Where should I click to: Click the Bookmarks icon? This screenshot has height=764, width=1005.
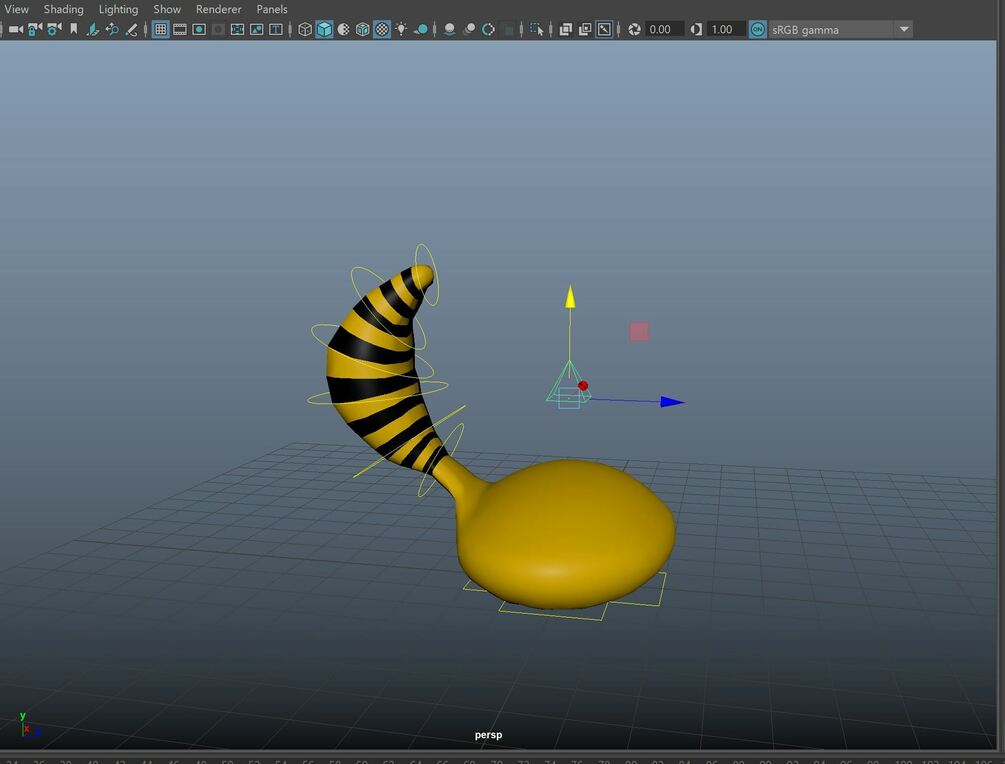pos(74,29)
